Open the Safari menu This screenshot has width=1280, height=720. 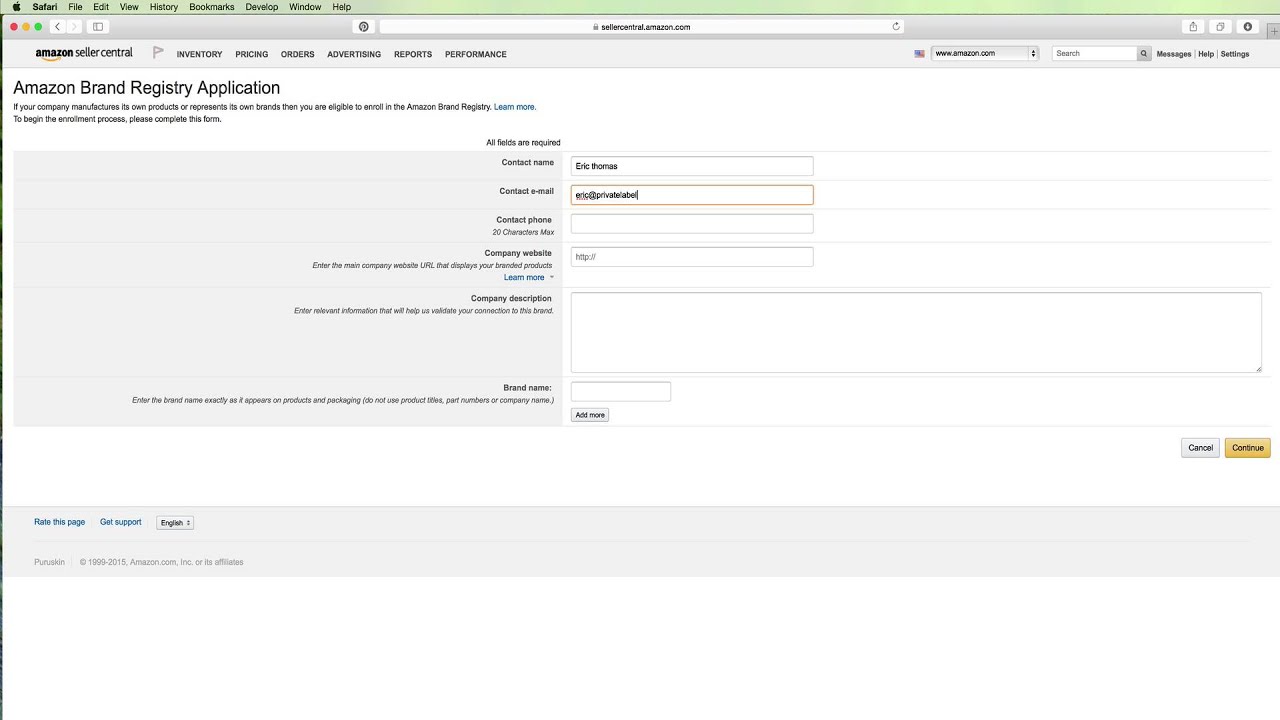44,7
